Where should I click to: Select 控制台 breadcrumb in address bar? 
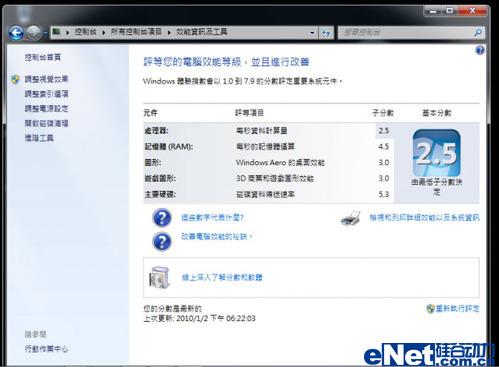point(85,32)
